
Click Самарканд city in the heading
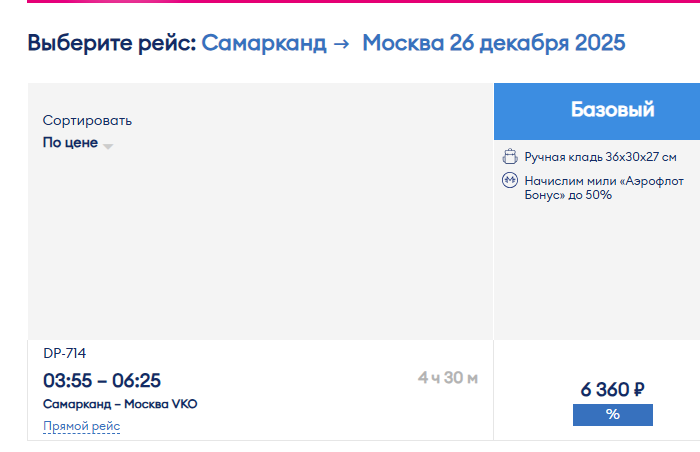[264, 43]
